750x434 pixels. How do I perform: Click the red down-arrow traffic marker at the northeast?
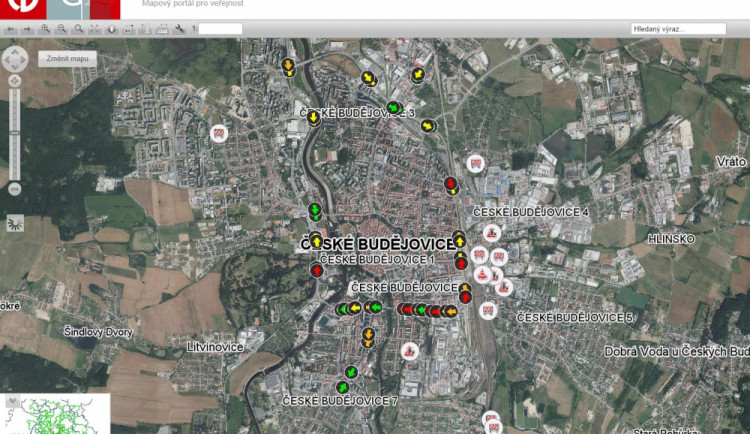[x=450, y=183]
